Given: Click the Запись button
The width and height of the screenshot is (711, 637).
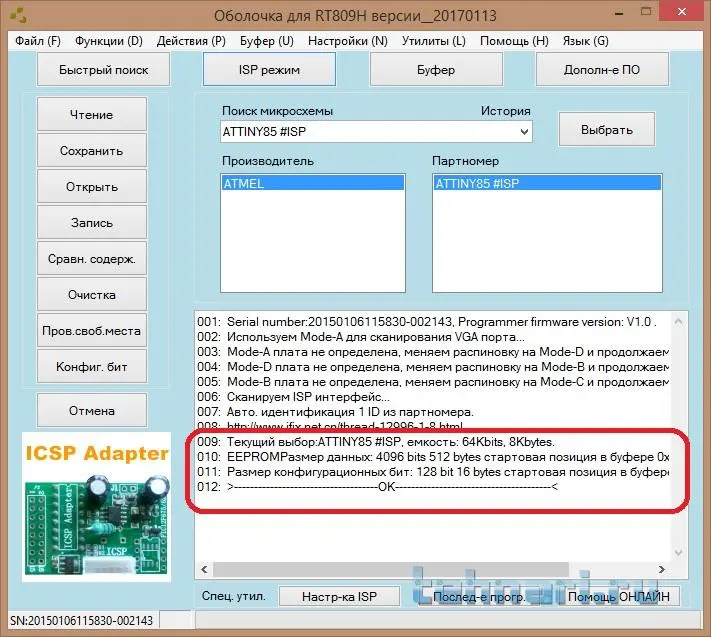Looking at the screenshot, I should (92, 223).
